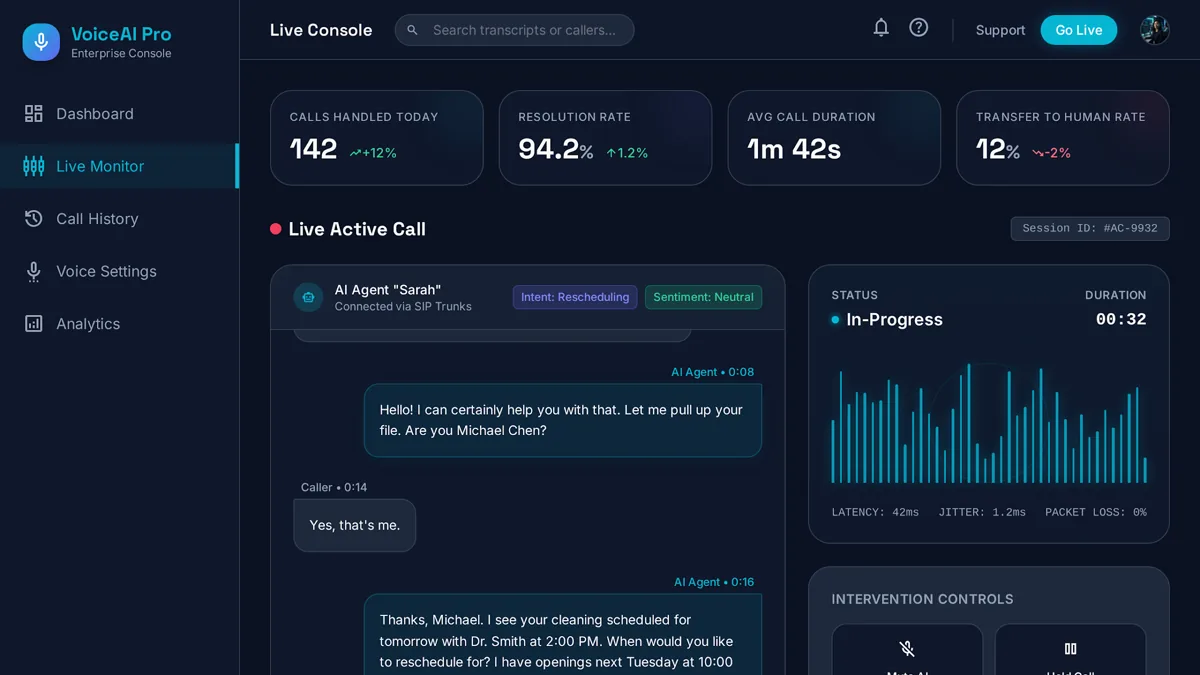Click the Sentiment: Neutral tag
This screenshot has width=1200, height=675.
[703, 297]
